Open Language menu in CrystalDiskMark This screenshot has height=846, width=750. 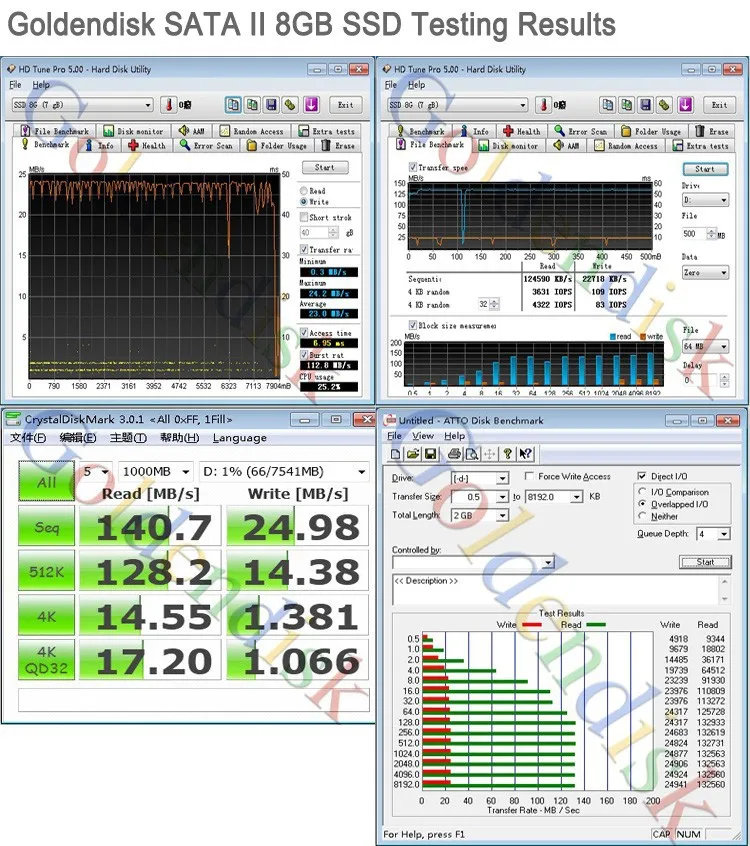tap(240, 438)
